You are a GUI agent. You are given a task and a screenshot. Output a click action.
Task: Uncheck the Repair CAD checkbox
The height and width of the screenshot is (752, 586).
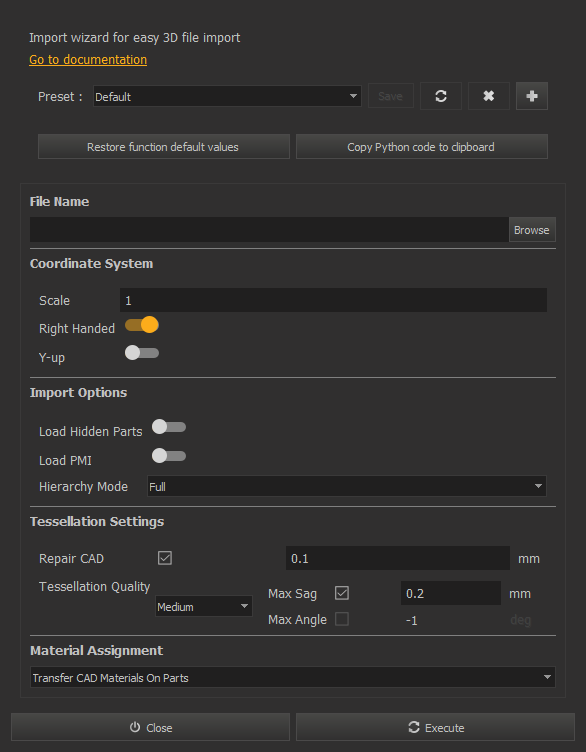pyautogui.click(x=165, y=558)
